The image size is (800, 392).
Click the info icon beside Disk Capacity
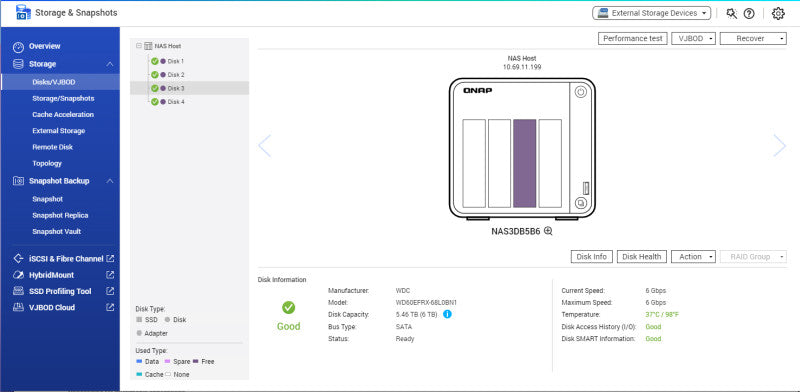447,314
